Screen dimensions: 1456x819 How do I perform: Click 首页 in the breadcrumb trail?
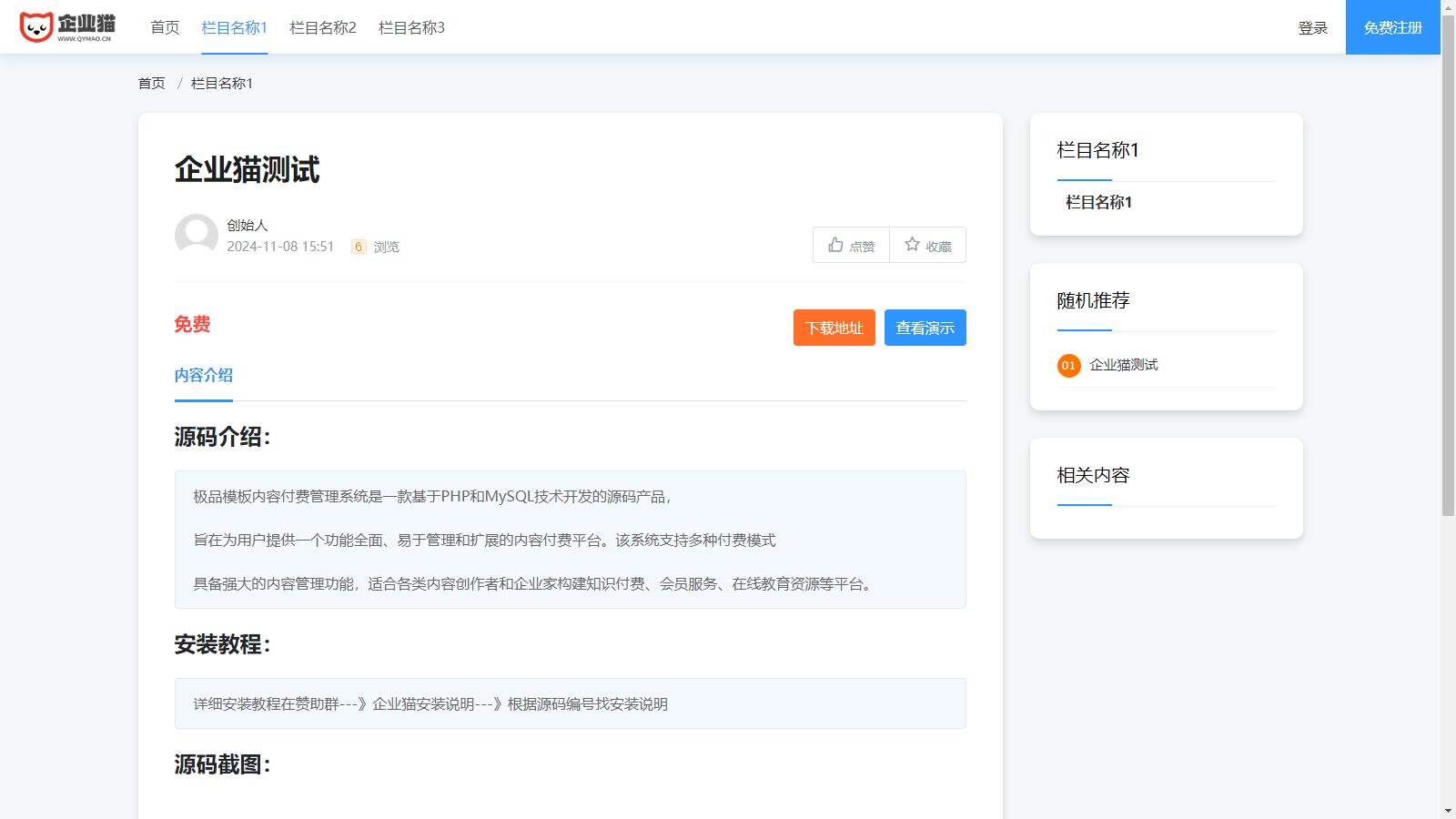pos(151,83)
